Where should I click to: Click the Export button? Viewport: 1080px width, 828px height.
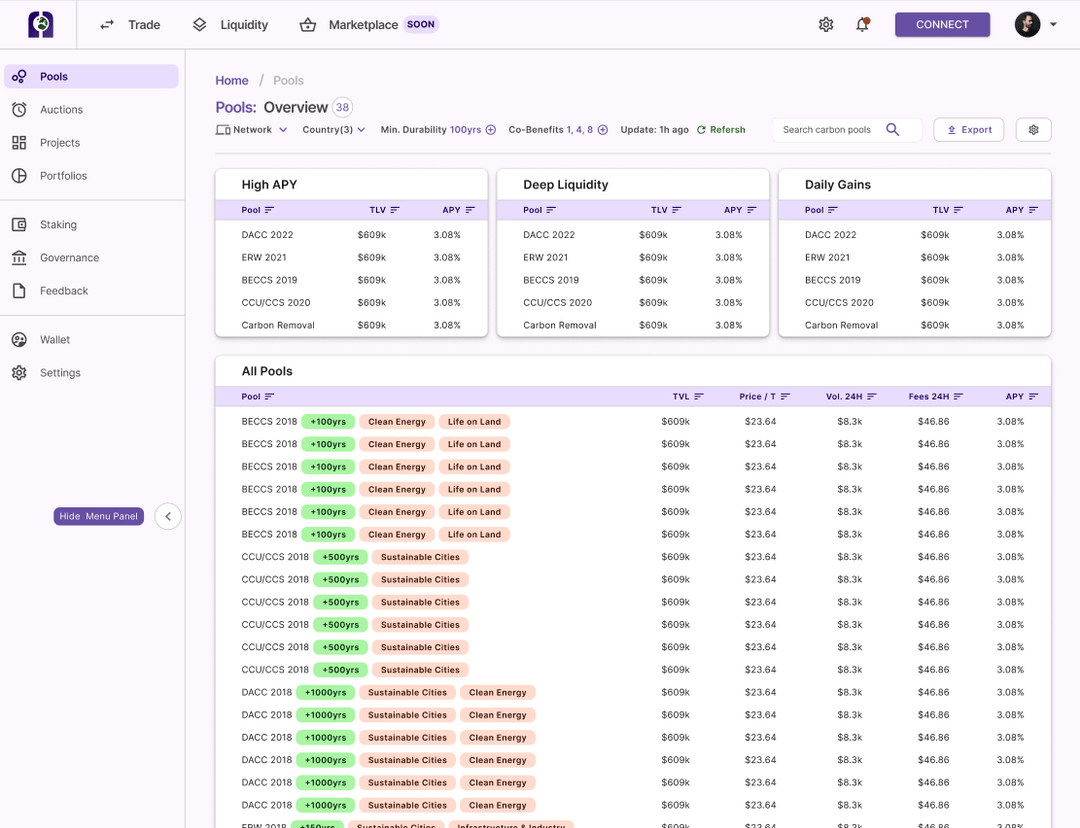[x=968, y=130]
